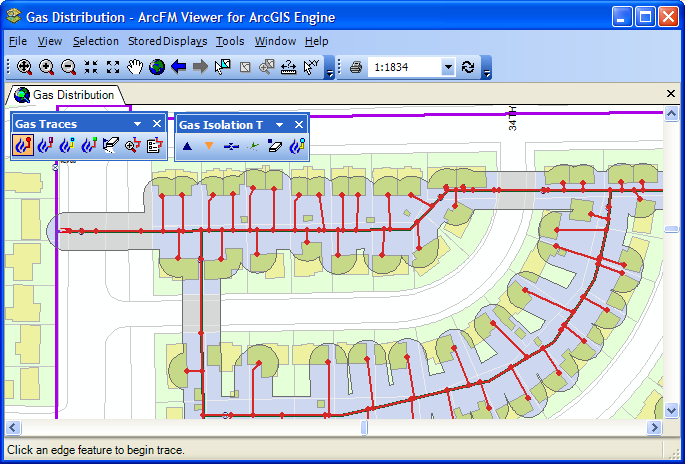Close the Gas Traces floating toolbar
Viewport: 685px width, 464px height.
[x=157, y=124]
